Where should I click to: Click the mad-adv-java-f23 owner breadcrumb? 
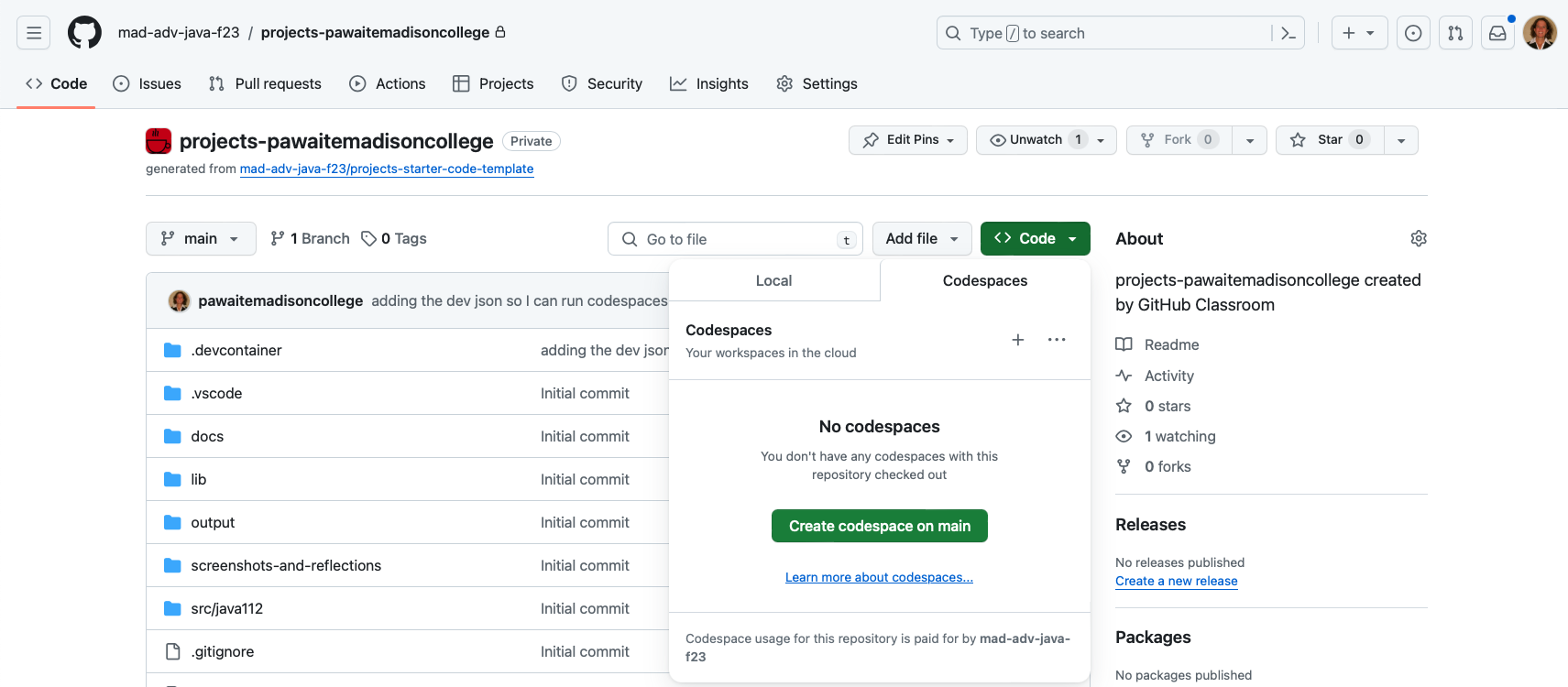point(179,32)
